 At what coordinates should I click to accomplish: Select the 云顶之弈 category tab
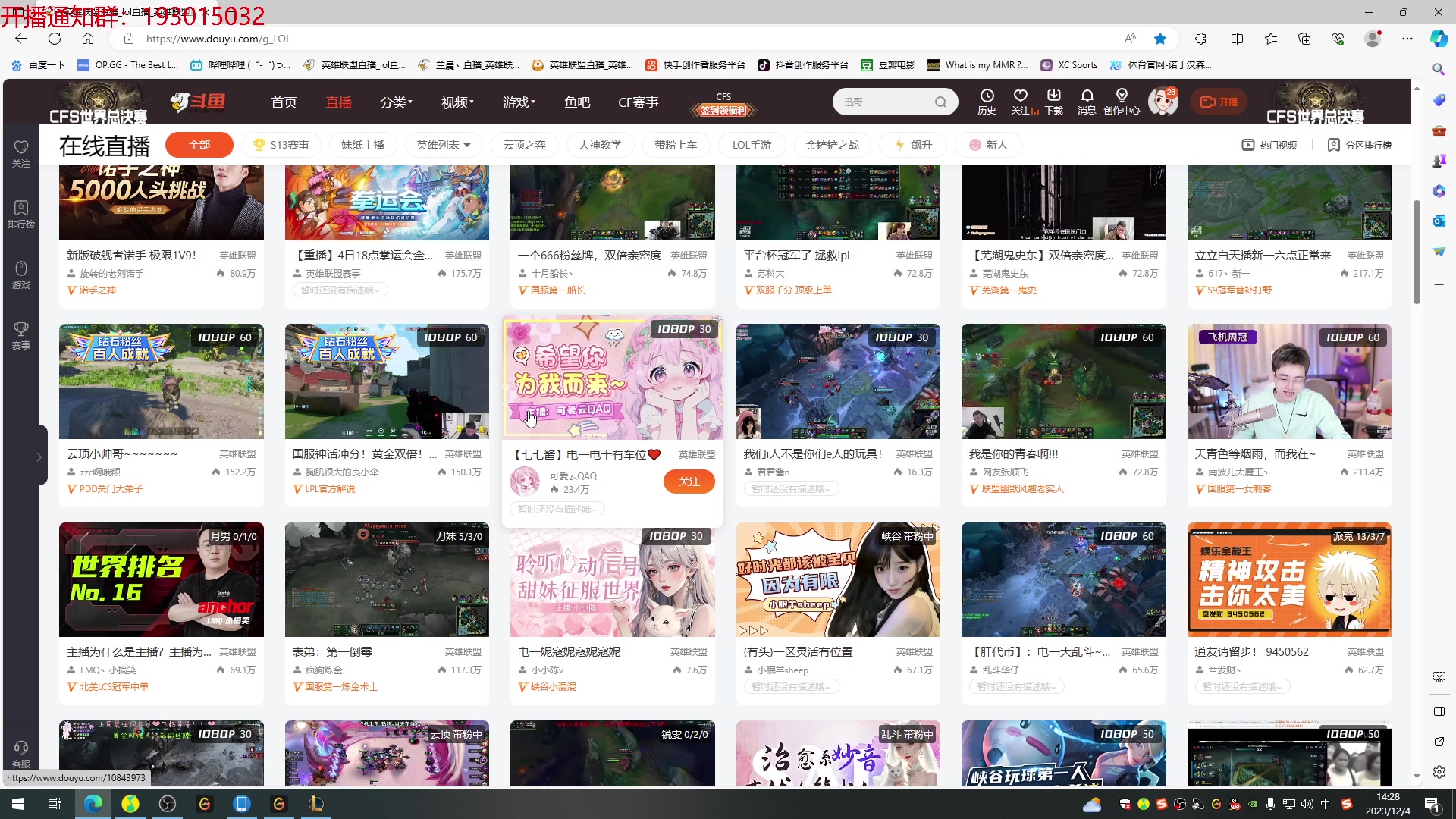click(x=525, y=145)
